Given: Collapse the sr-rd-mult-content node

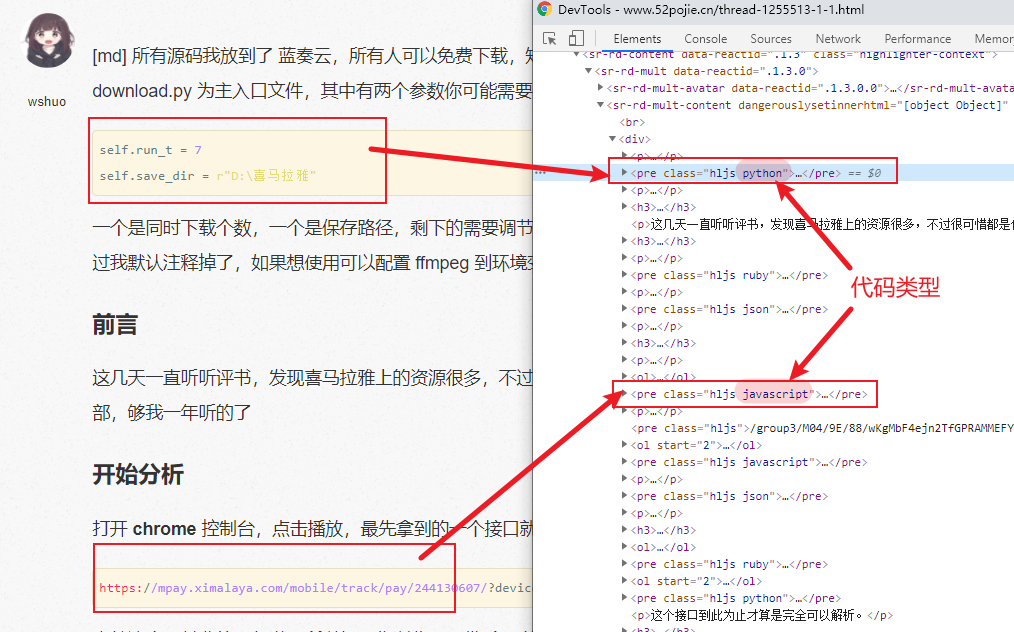Looking at the screenshot, I should (600, 104).
